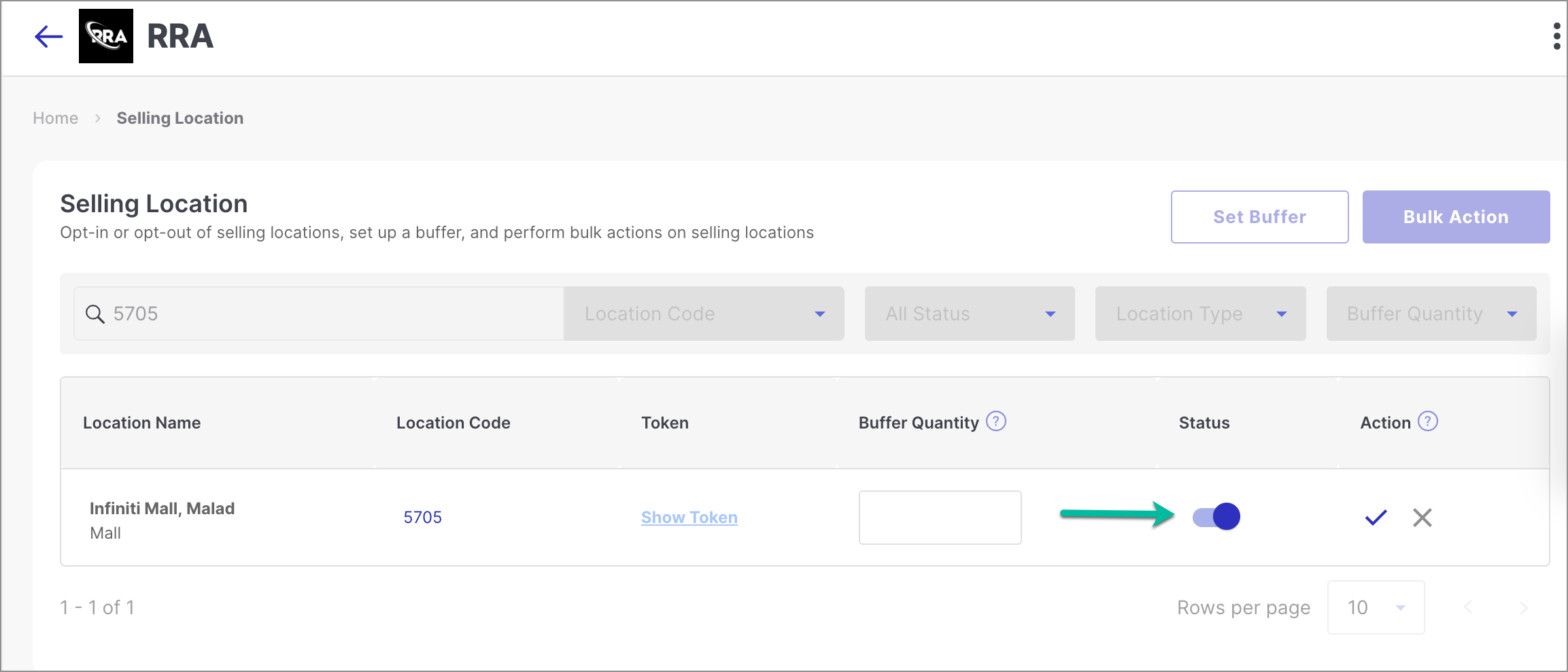Toggle status switch for Infiniti Mall, Malad
The width and height of the screenshot is (1568, 672).
point(1216,517)
